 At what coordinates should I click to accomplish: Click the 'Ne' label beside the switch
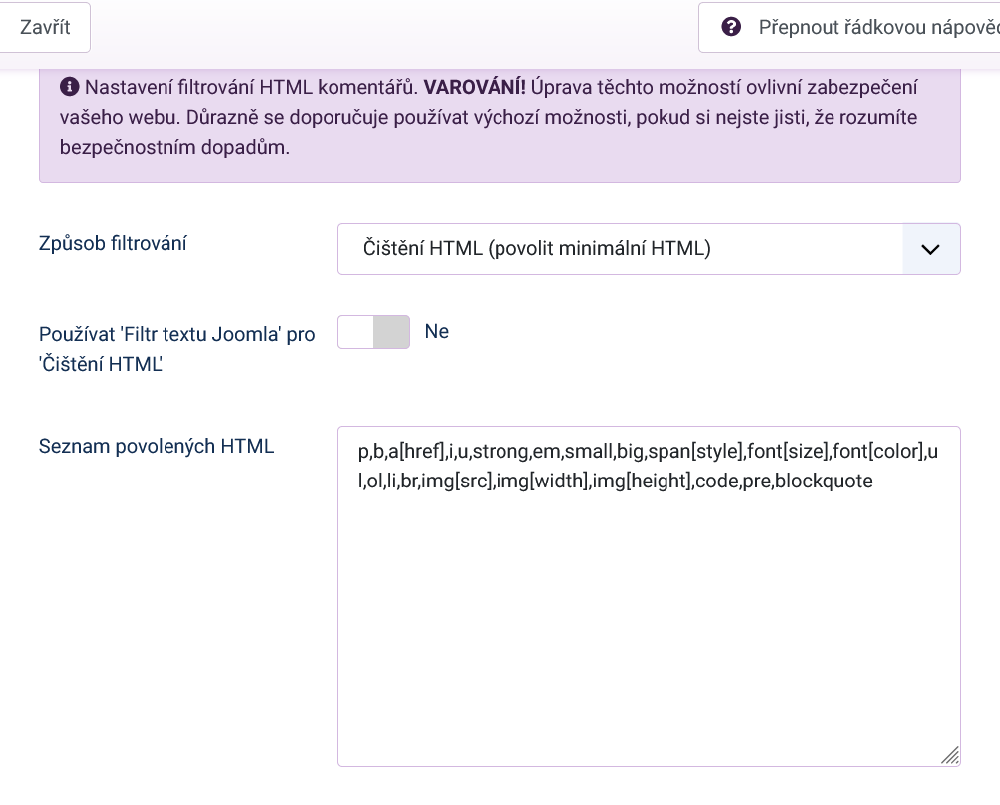437,332
